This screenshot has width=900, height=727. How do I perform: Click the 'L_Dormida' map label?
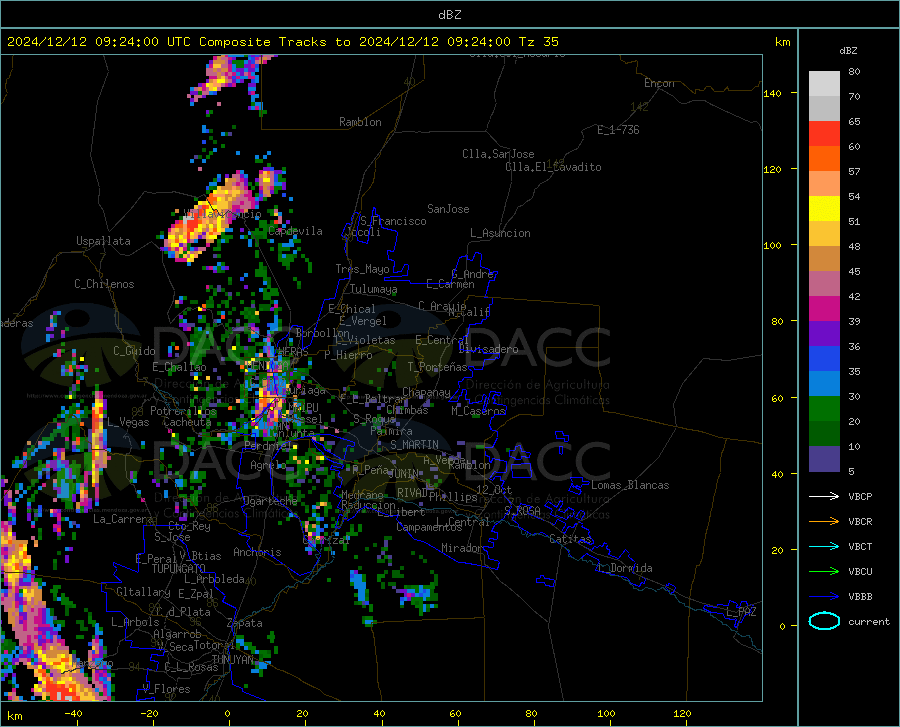(x=625, y=568)
